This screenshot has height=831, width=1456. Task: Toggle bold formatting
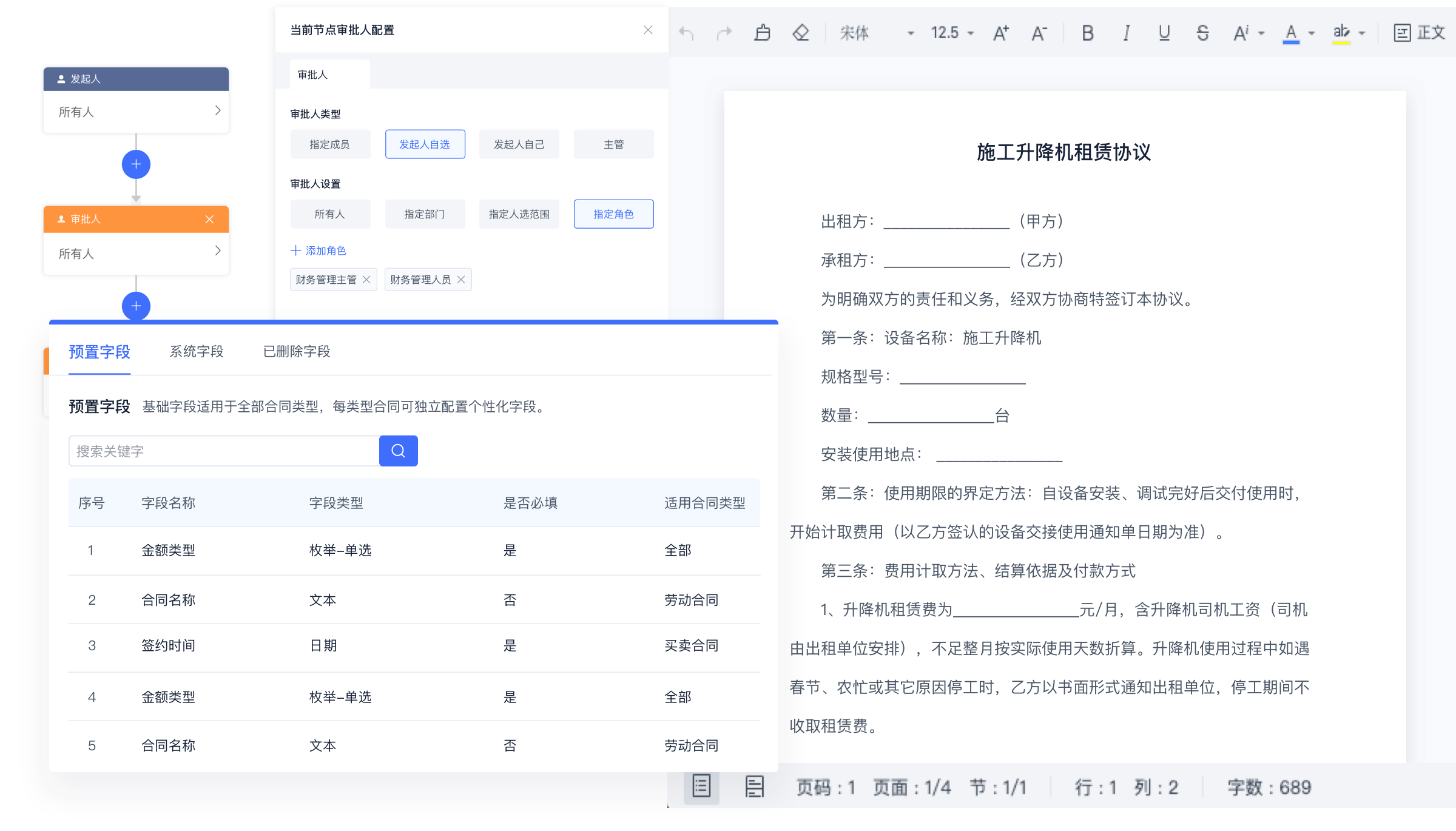(x=1088, y=33)
